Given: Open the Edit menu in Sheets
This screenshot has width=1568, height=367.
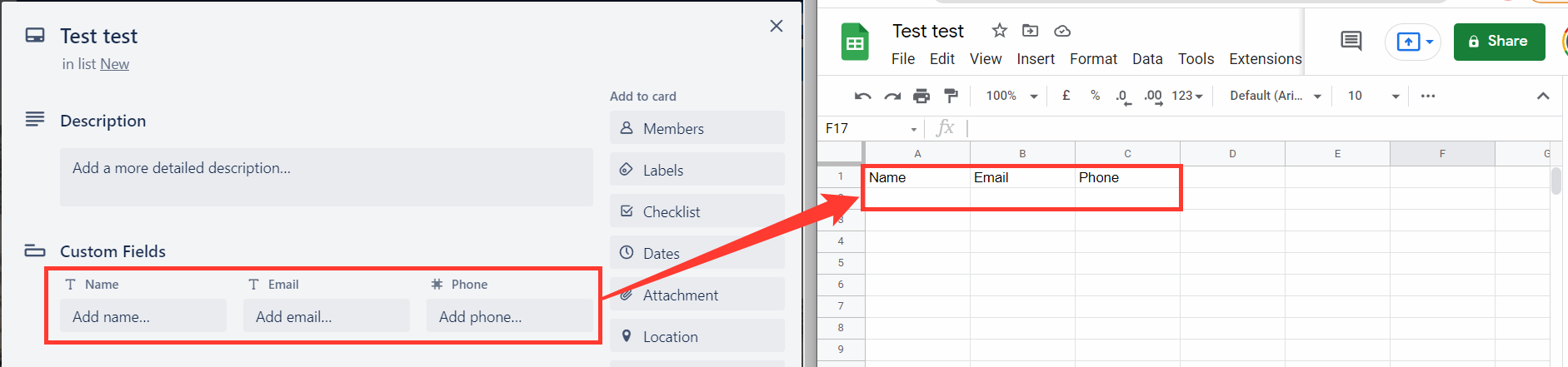Looking at the screenshot, I should 942,59.
